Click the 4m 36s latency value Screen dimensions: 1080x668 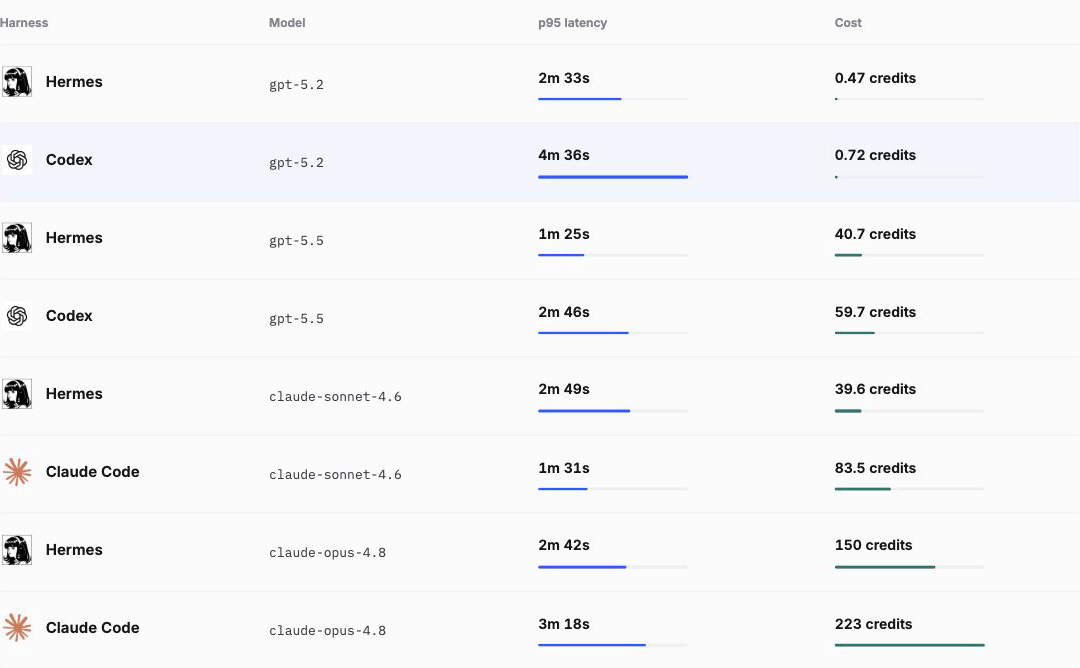tap(563, 155)
